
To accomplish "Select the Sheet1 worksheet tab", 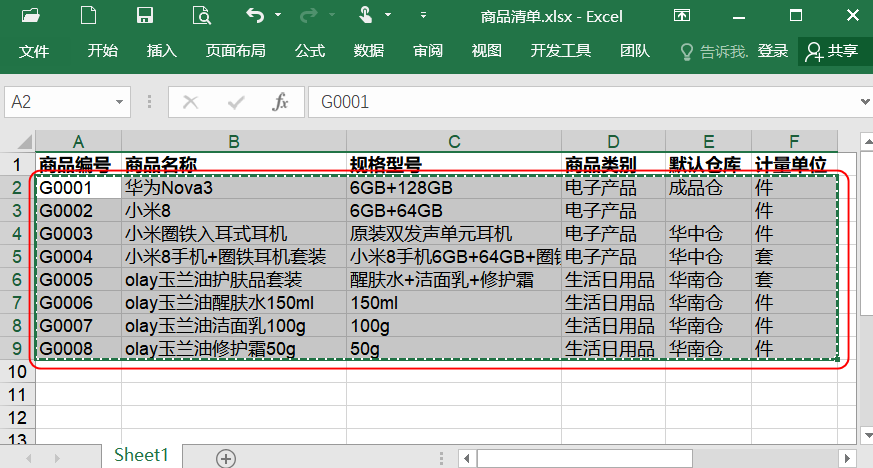I will (141, 455).
